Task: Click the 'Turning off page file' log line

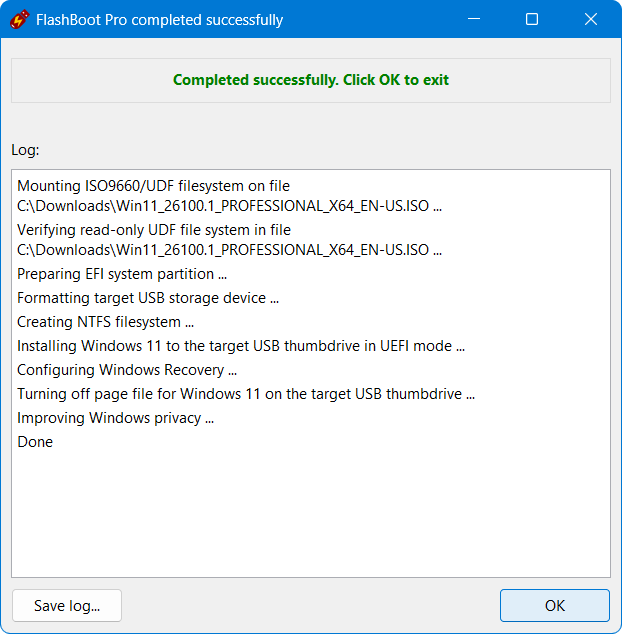Action: click(x=245, y=394)
